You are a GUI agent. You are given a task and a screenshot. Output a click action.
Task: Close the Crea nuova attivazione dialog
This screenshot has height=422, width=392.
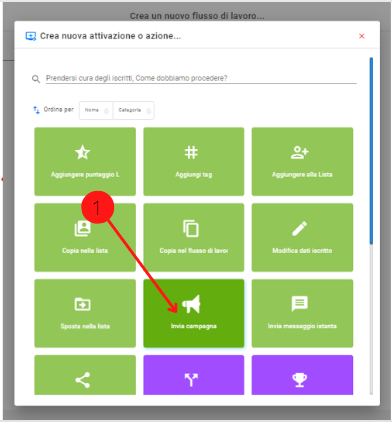pyautogui.click(x=362, y=36)
